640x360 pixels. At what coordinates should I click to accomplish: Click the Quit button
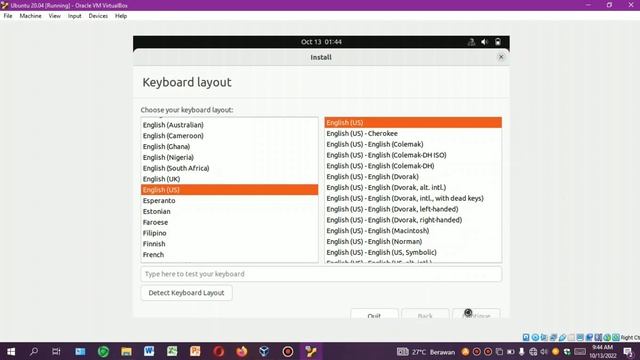coord(374,314)
